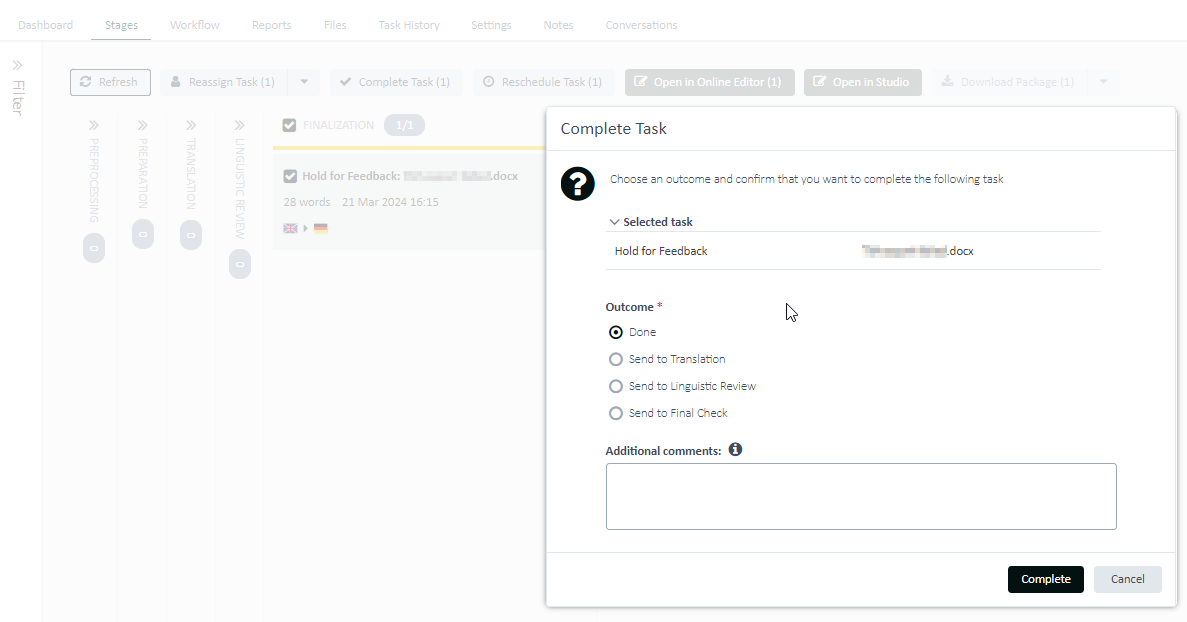1187x622 pixels.
Task: Select the Done outcome radio button
Action: tap(616, 332)
